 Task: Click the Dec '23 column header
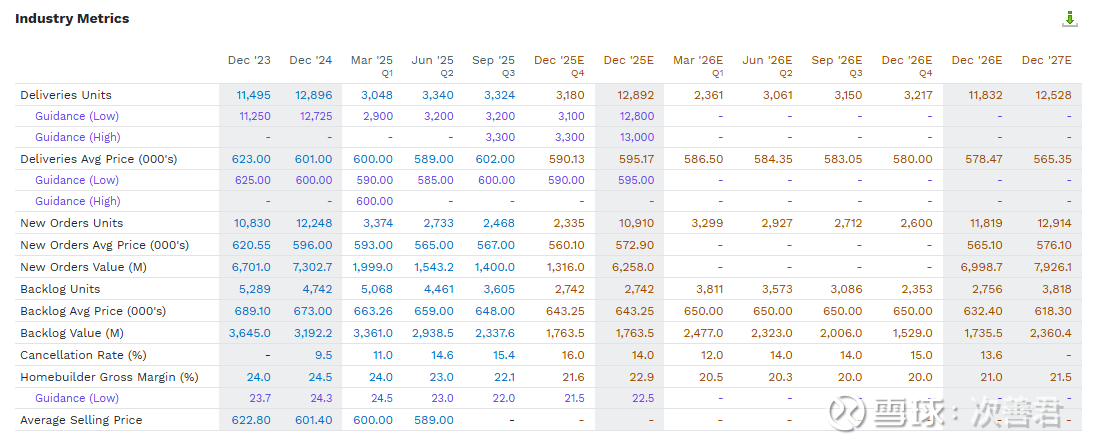pos(249,60)
